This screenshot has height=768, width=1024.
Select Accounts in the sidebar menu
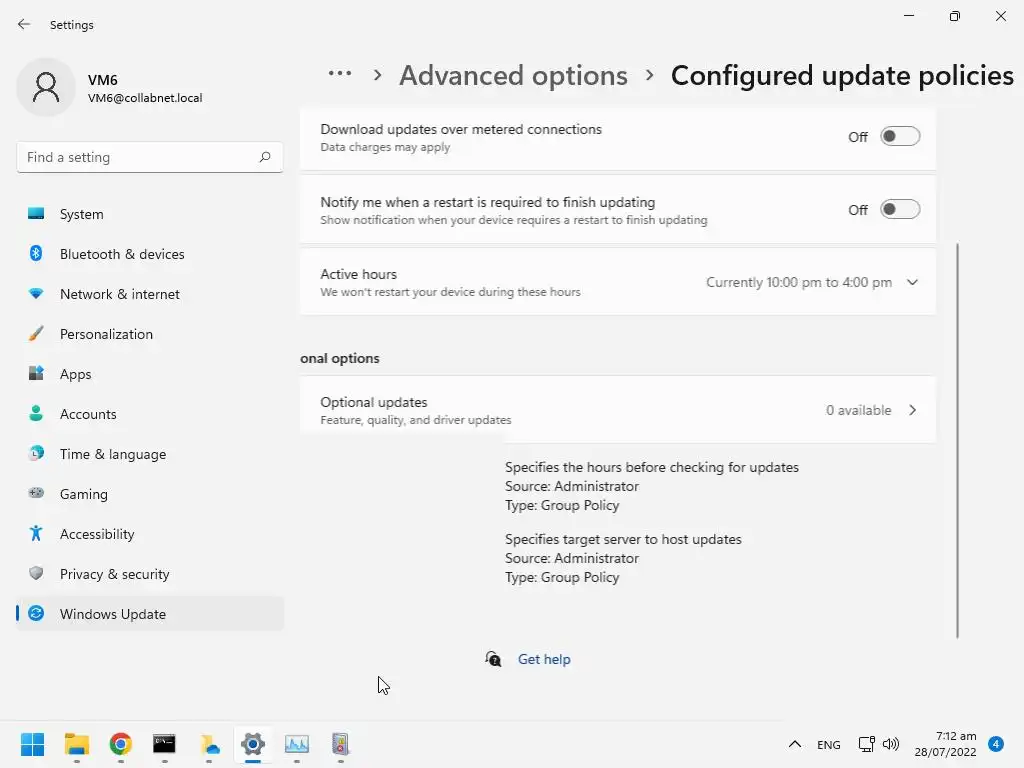click(88, 414)
